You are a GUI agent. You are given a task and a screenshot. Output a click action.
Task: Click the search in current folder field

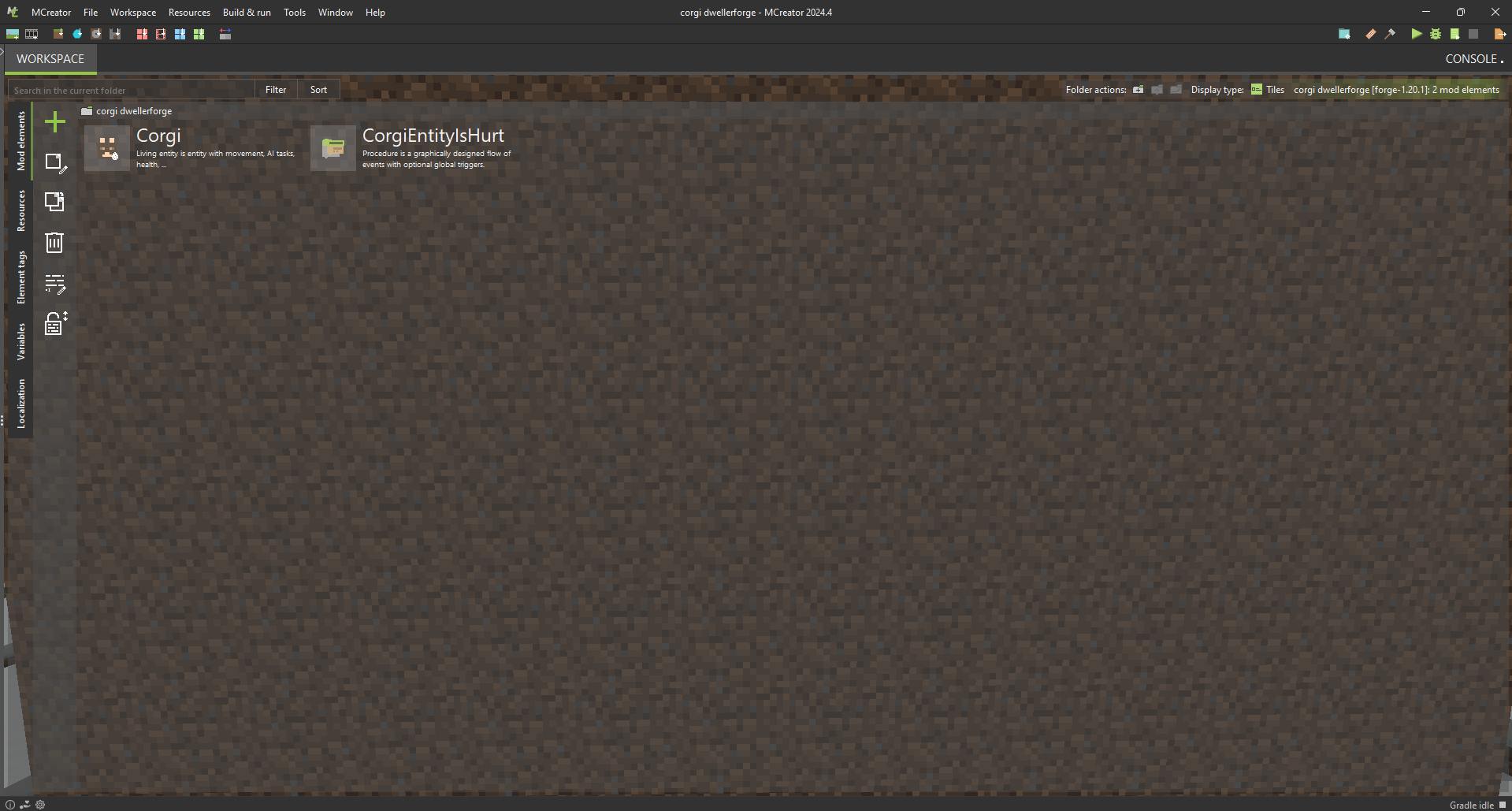coord(131,90)
